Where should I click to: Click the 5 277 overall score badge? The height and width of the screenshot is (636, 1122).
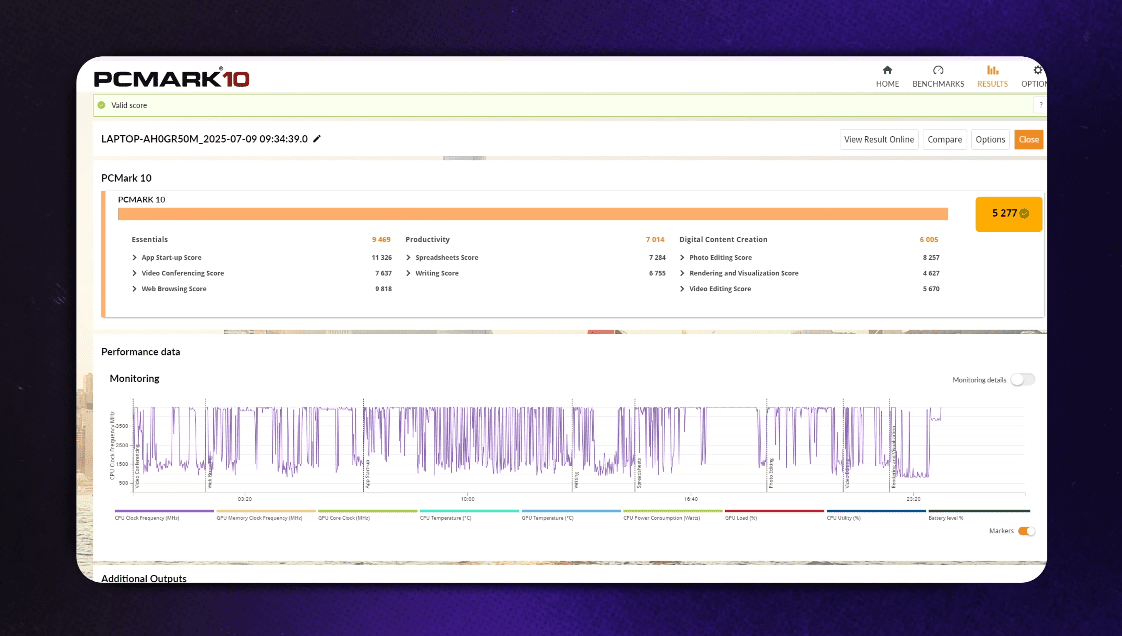1008,213
